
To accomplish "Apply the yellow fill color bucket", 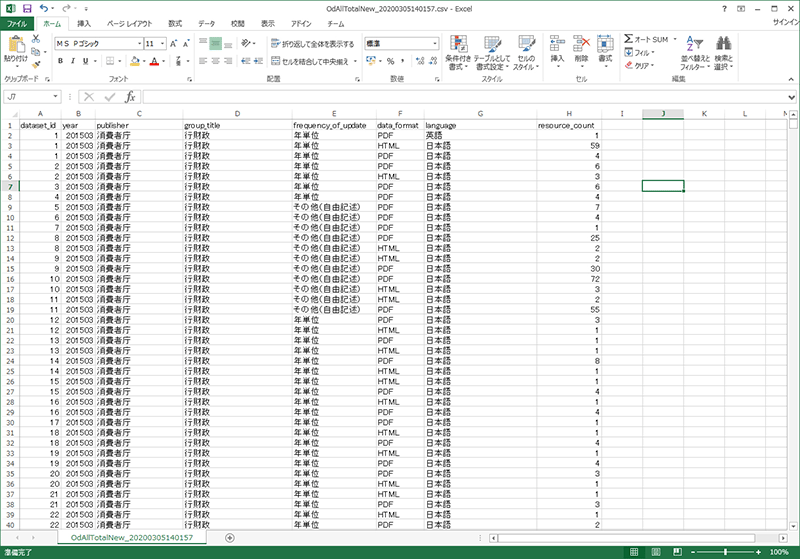I will click(135, 61).
